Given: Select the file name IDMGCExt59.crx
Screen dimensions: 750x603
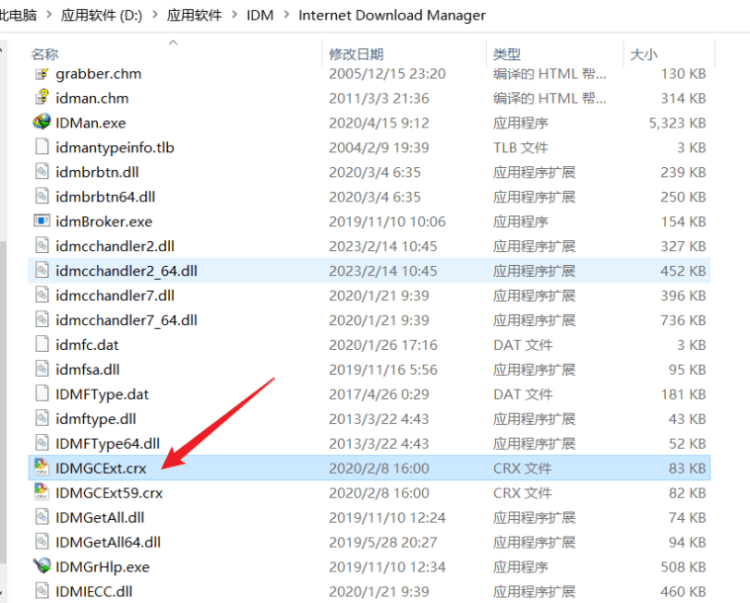Looking at the screenshot, I should [109, 493].
